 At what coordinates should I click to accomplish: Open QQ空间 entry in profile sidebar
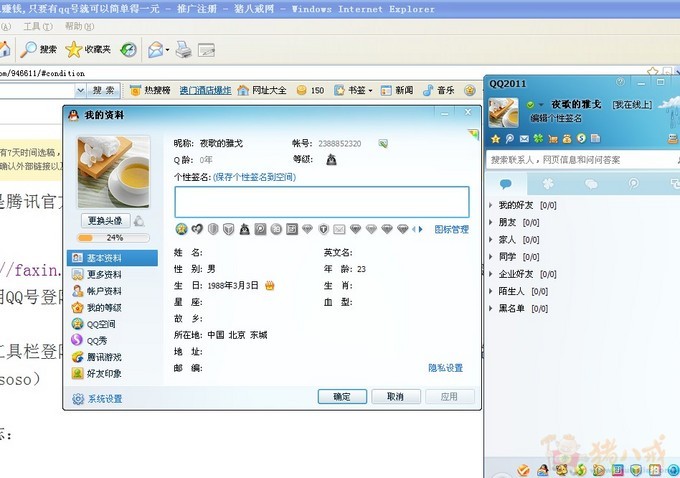(x=94, y=324)
